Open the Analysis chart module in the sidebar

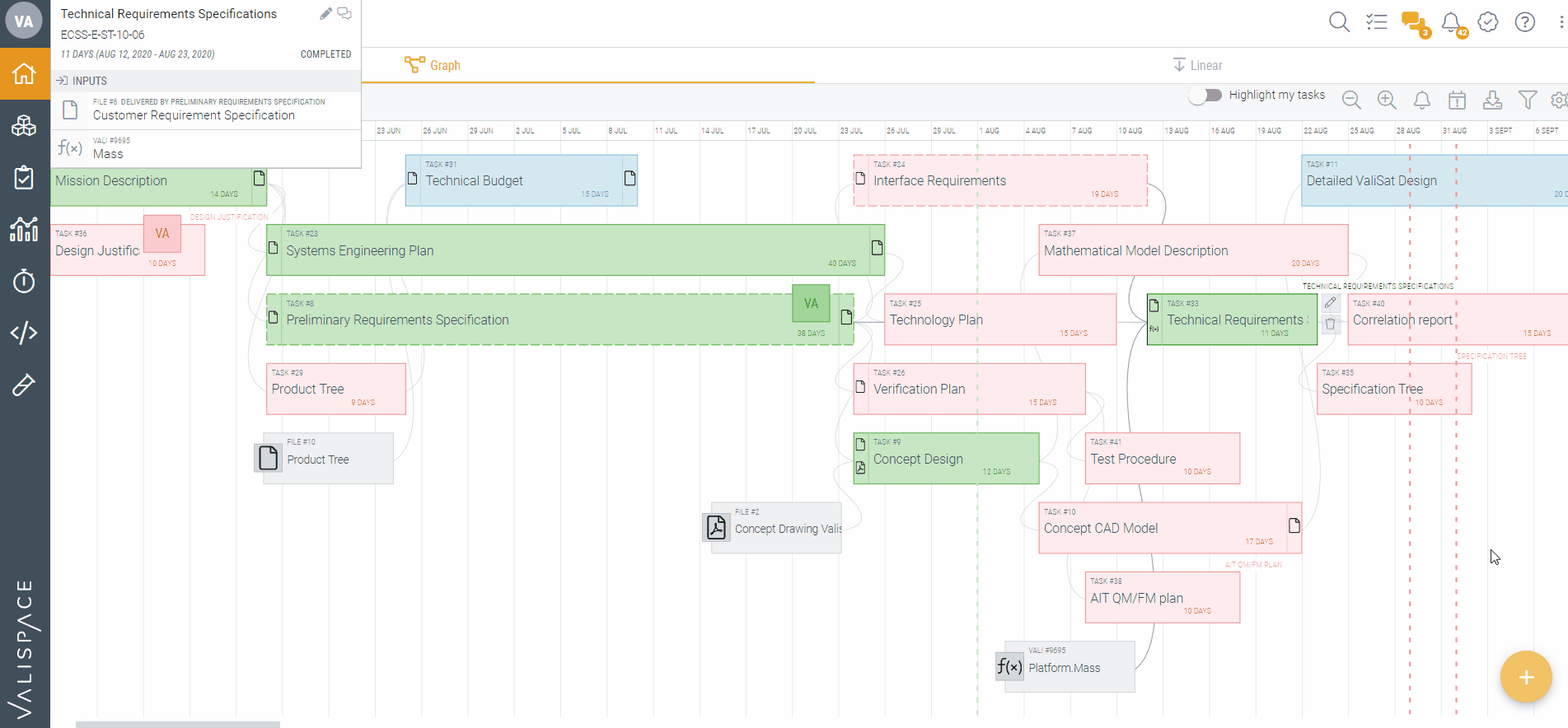tap(24, 229)
